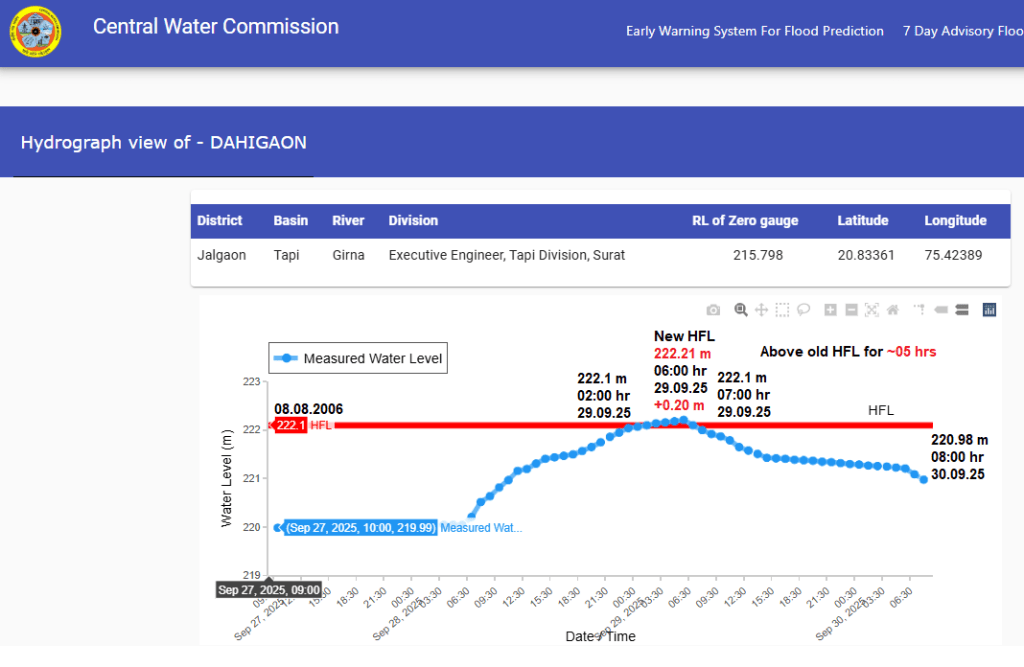Click the Central Water Commission logo
This screenshot has height=667, width=1024.
coord(35,33)
